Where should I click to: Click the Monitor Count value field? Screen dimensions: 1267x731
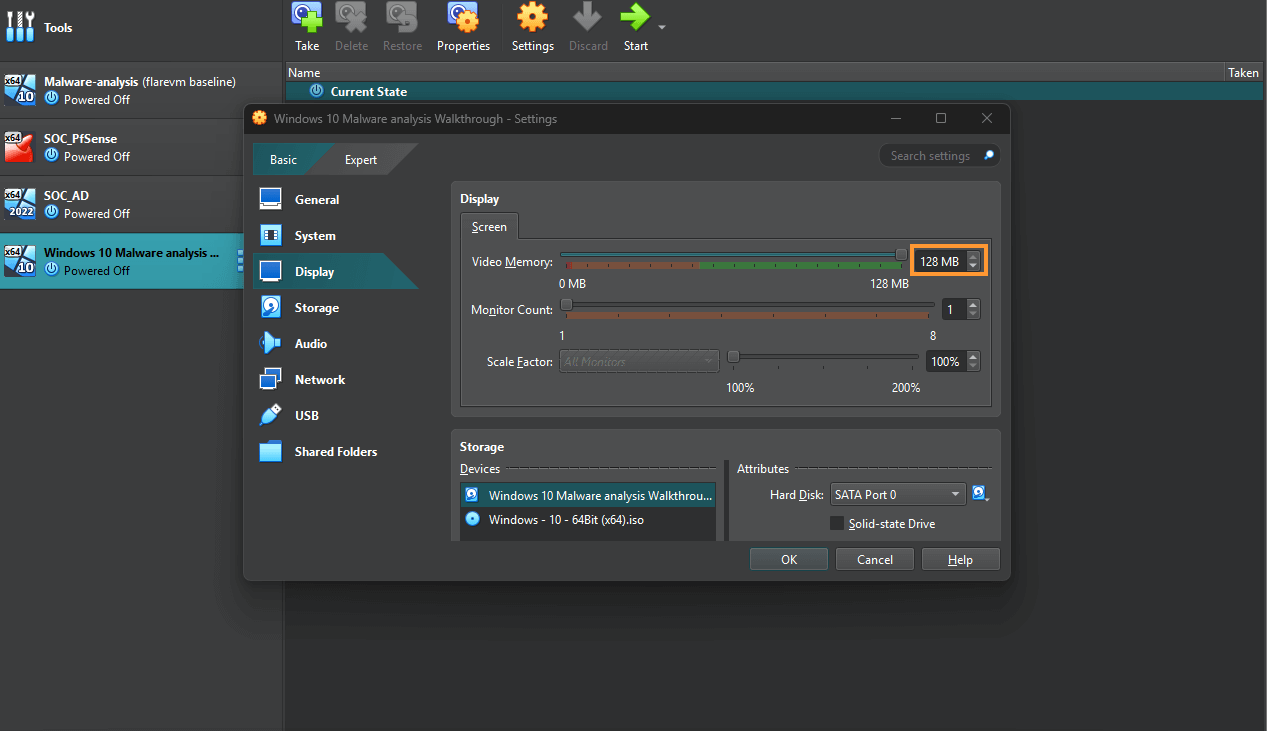(954, 310)
